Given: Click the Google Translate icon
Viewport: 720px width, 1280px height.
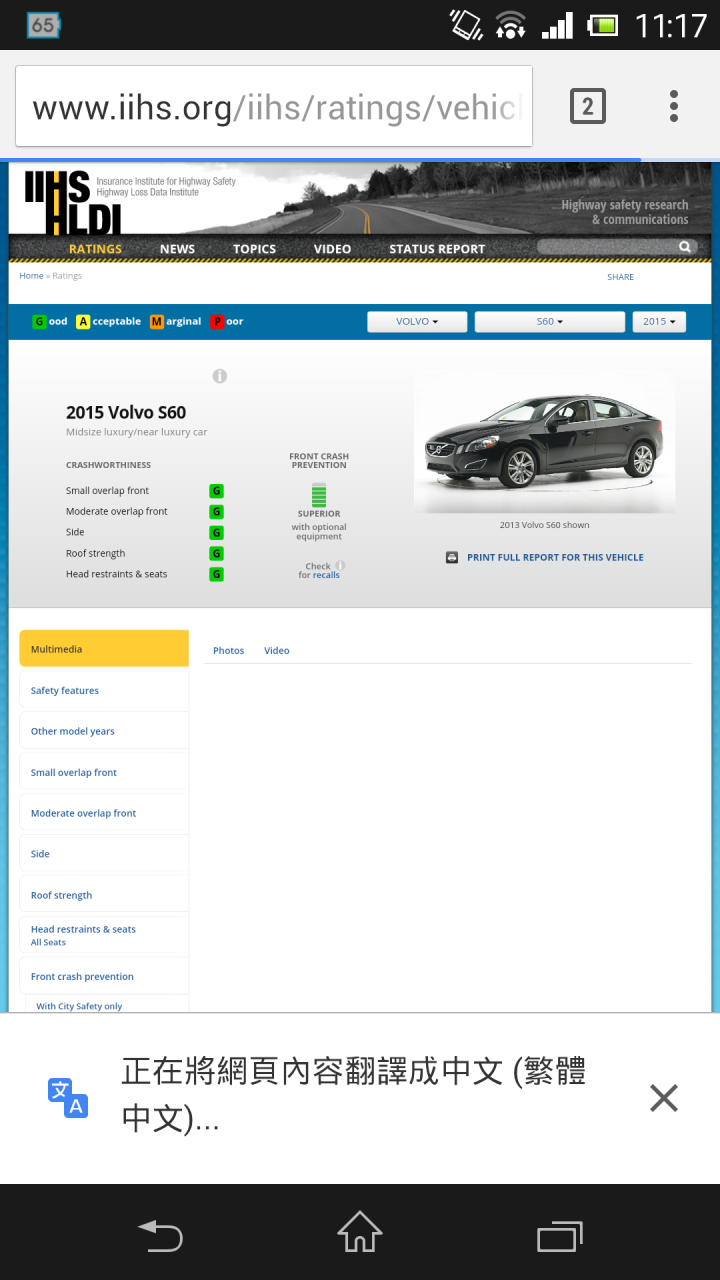Looking at the screenshot, I should point(68,1097).
